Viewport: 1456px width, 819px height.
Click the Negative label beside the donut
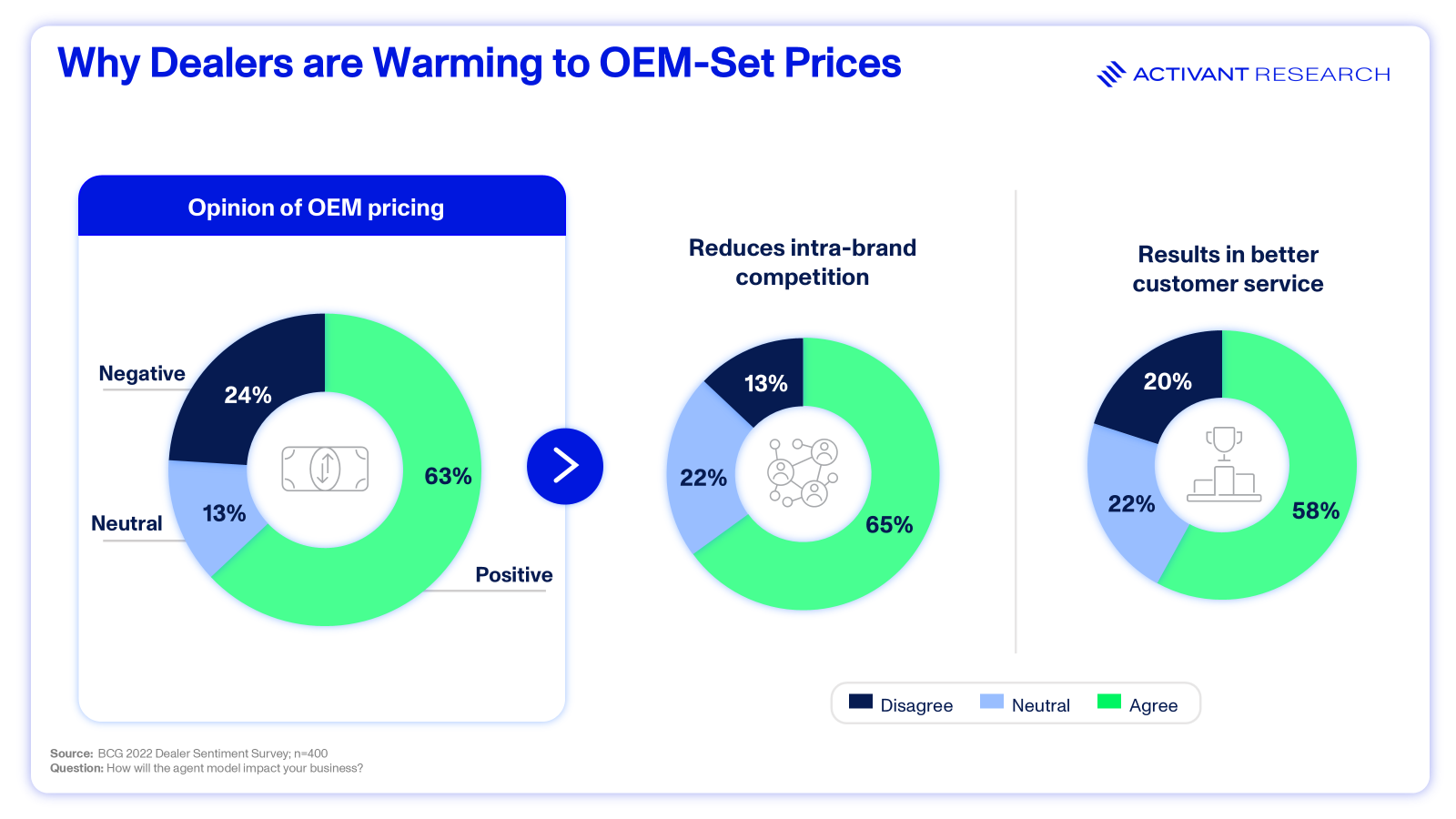coord(142,373)
